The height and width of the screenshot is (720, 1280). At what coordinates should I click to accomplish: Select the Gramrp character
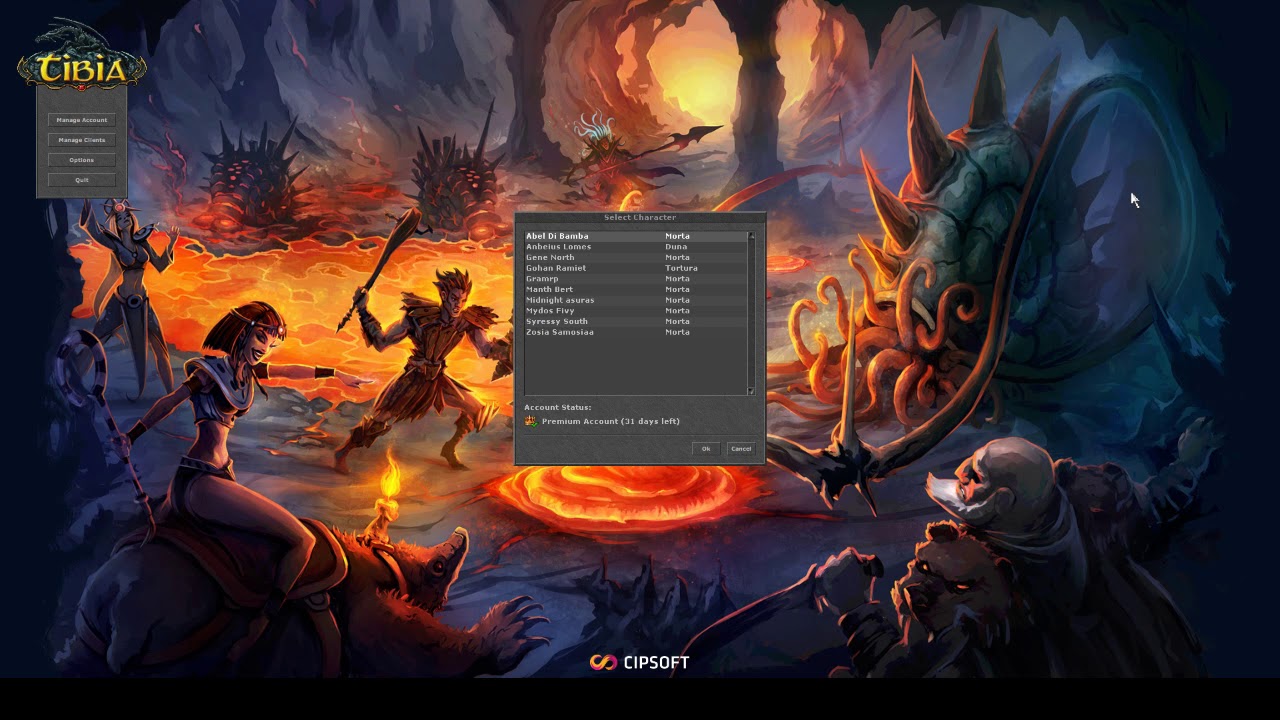[x=636, y=279]
